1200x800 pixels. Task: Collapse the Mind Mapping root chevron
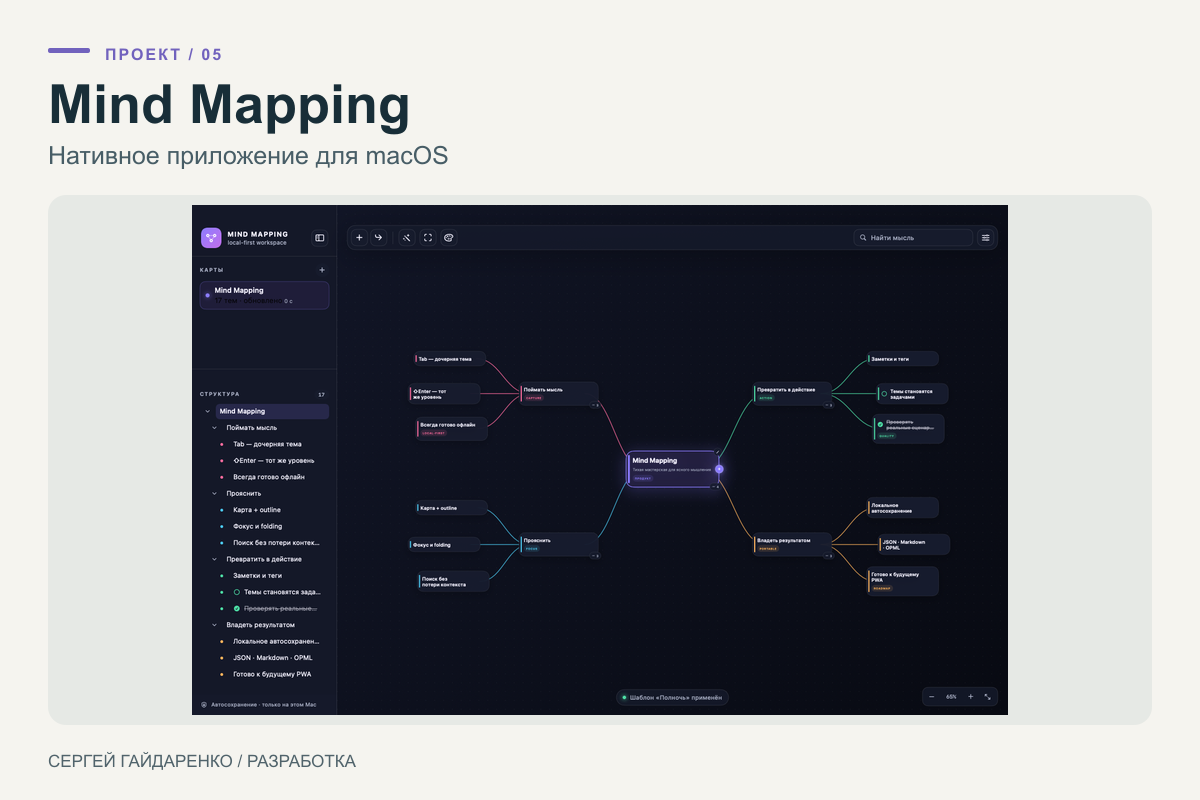tap(208, 411)
